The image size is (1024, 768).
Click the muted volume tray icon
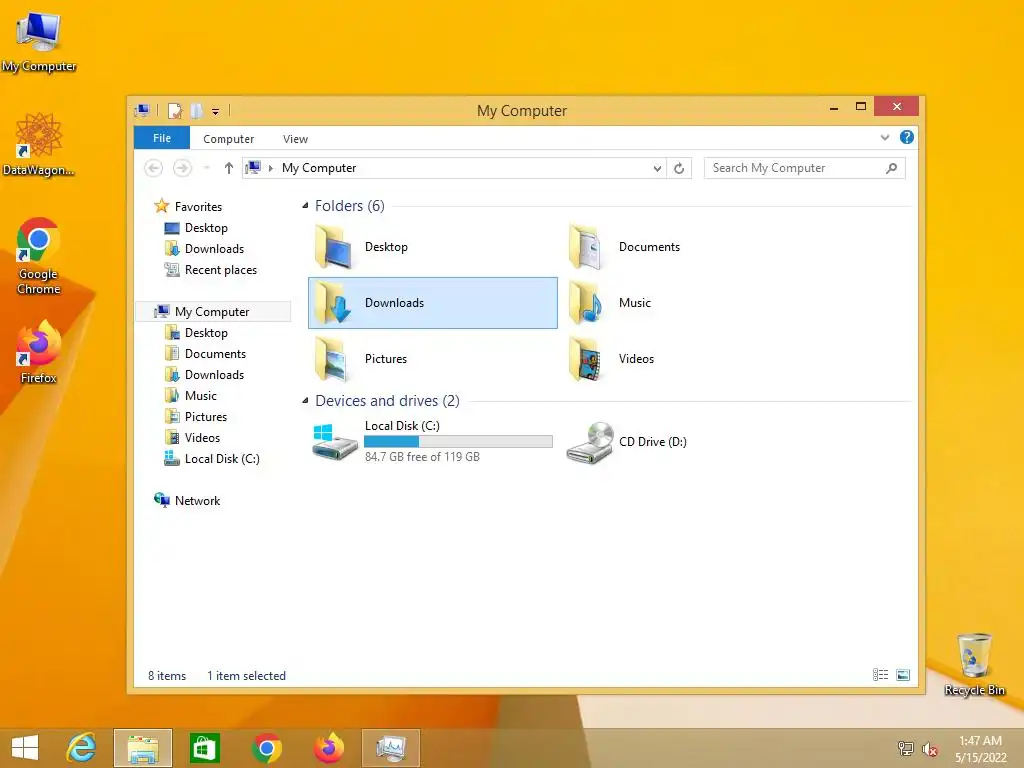[x=930, y=749]
